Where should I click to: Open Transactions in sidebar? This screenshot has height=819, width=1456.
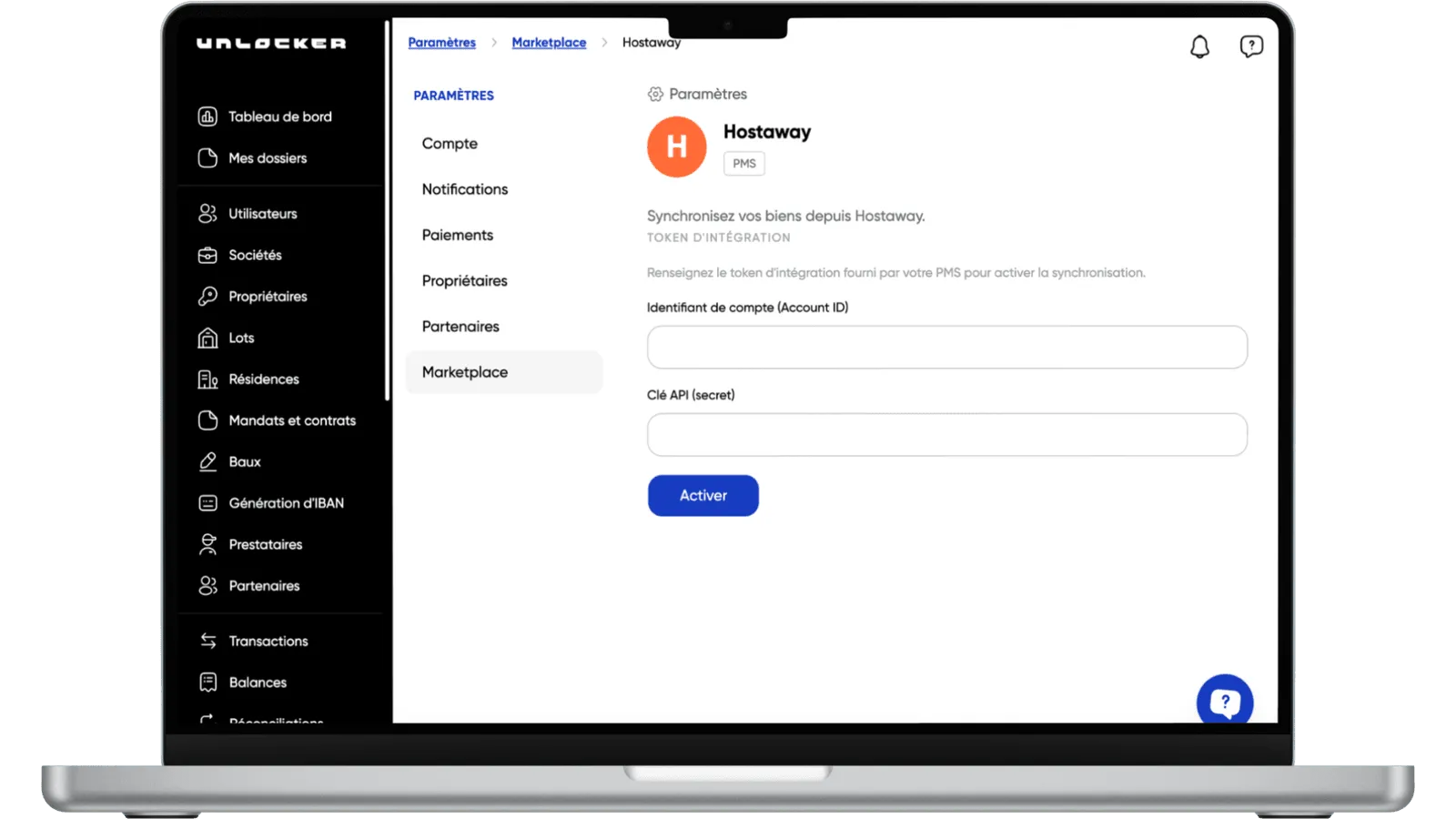(x=268, y=641)
